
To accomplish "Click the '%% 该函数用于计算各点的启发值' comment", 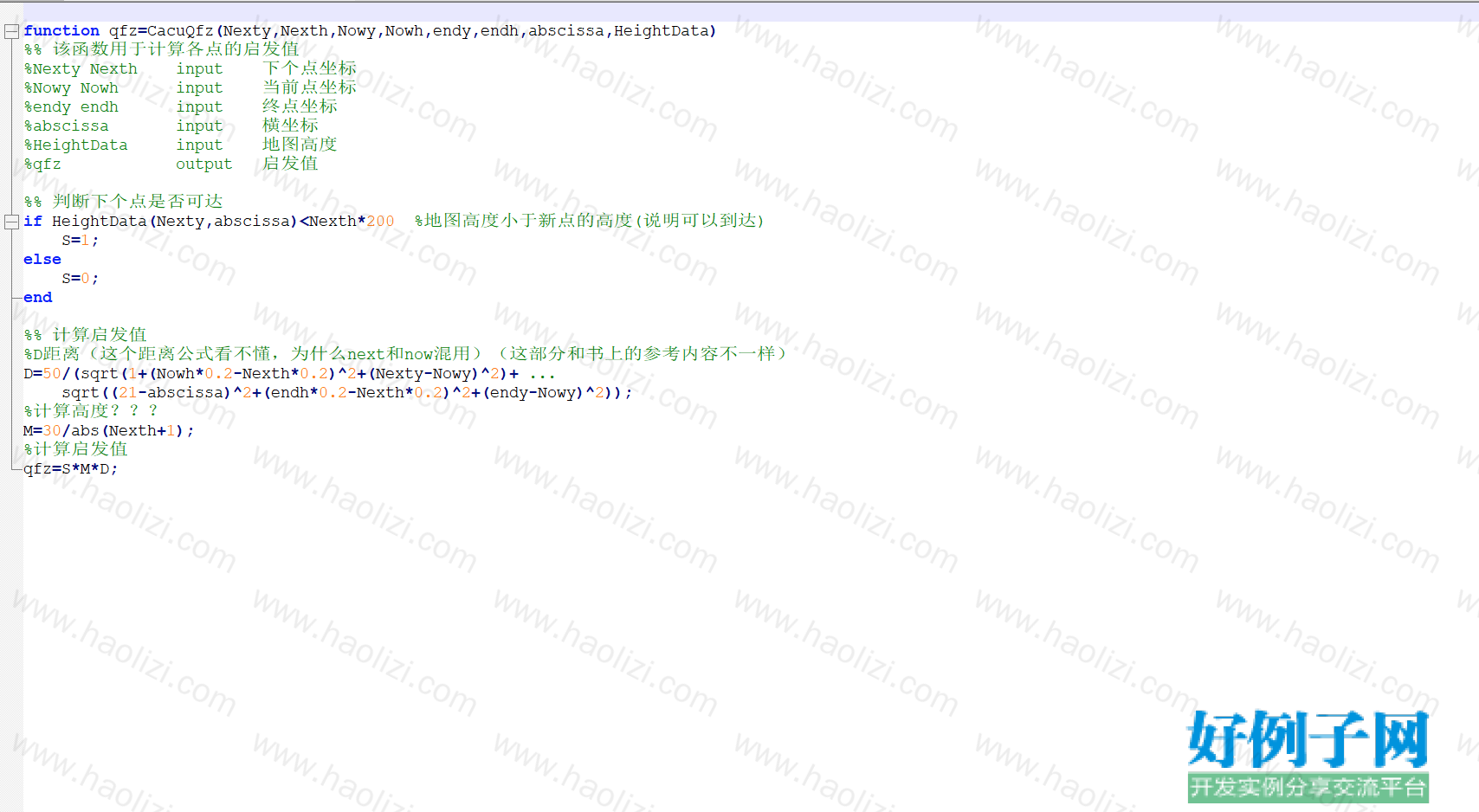I will point(162,49).
